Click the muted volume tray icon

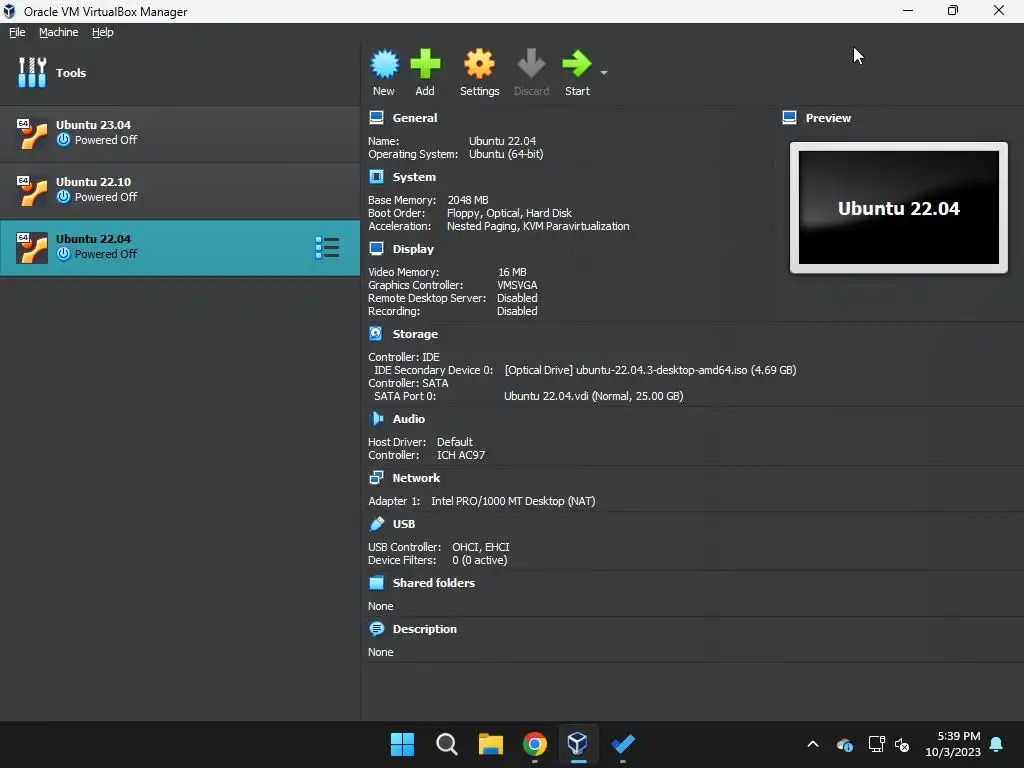902,744
